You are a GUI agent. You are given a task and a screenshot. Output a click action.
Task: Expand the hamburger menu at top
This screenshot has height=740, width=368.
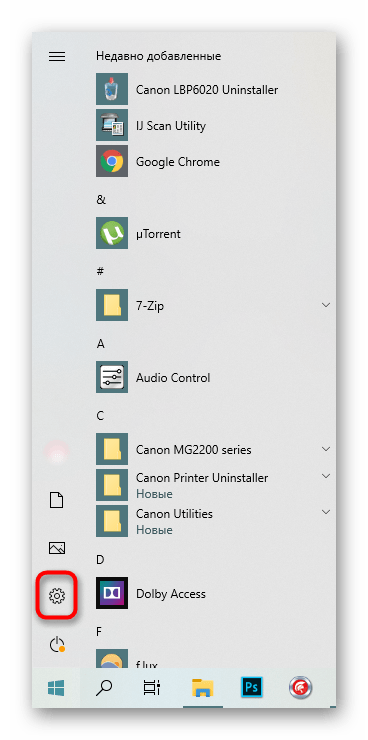click(x=57, y=57)
